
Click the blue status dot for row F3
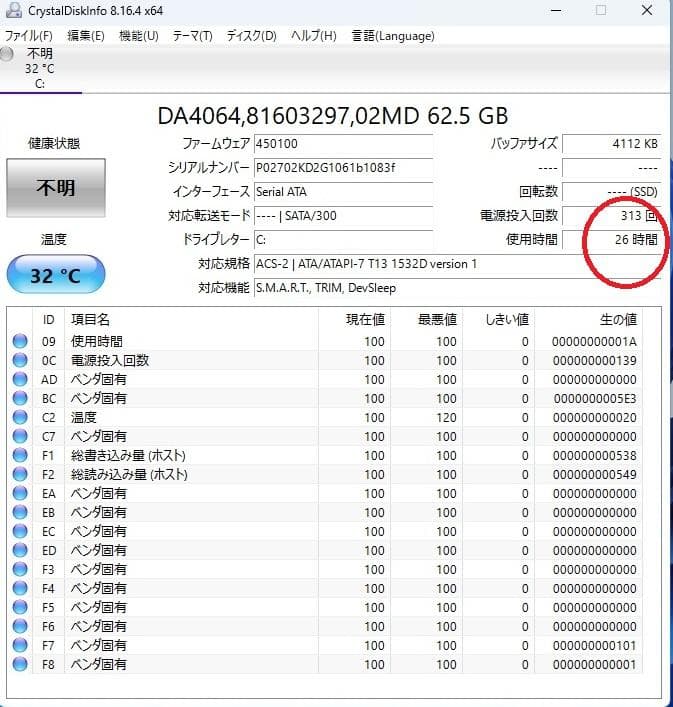click(x=20, y=569)
